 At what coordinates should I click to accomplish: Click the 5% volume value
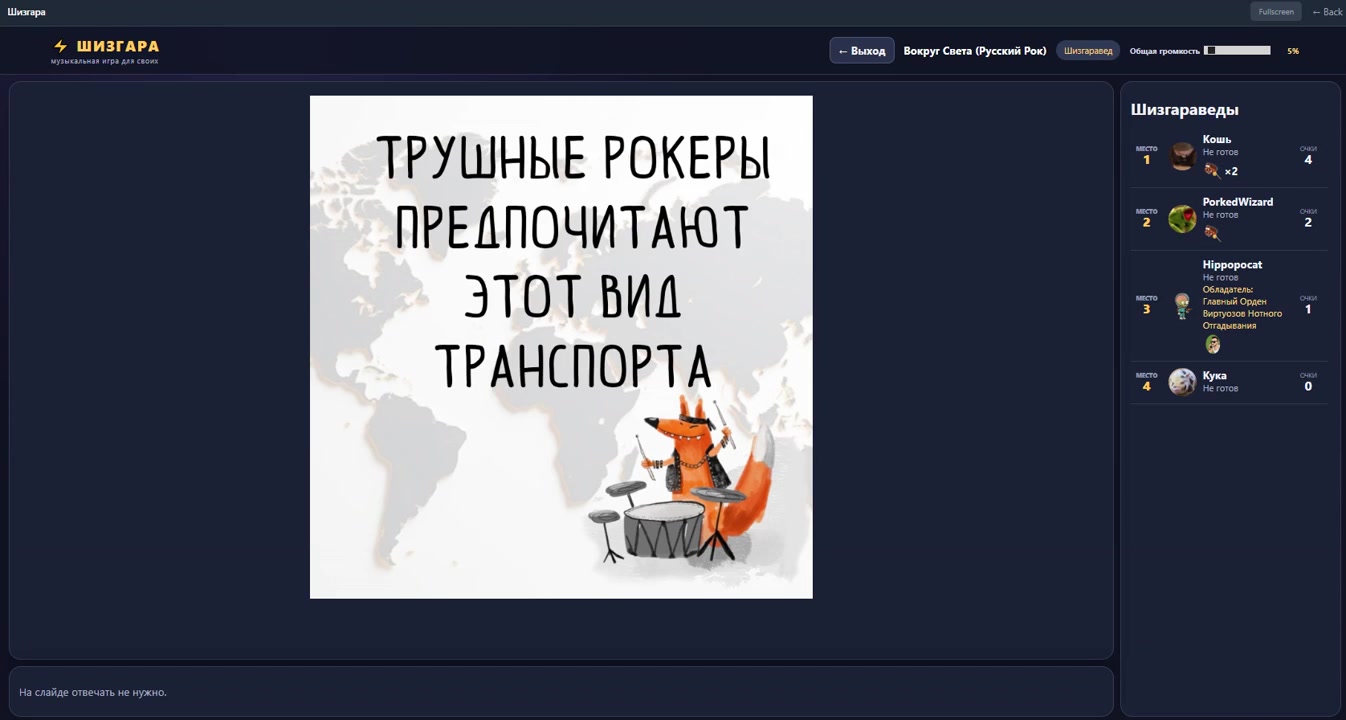click(1293, 51)
